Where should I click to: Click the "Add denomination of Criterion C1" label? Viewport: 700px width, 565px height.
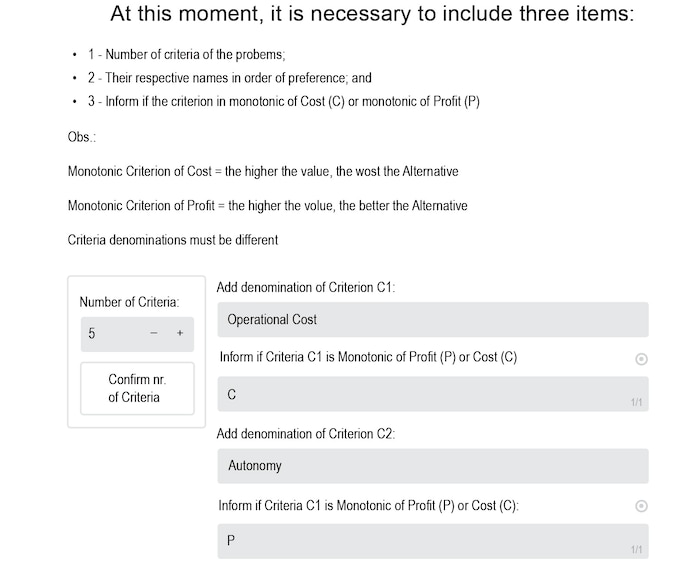click(306, 287)
